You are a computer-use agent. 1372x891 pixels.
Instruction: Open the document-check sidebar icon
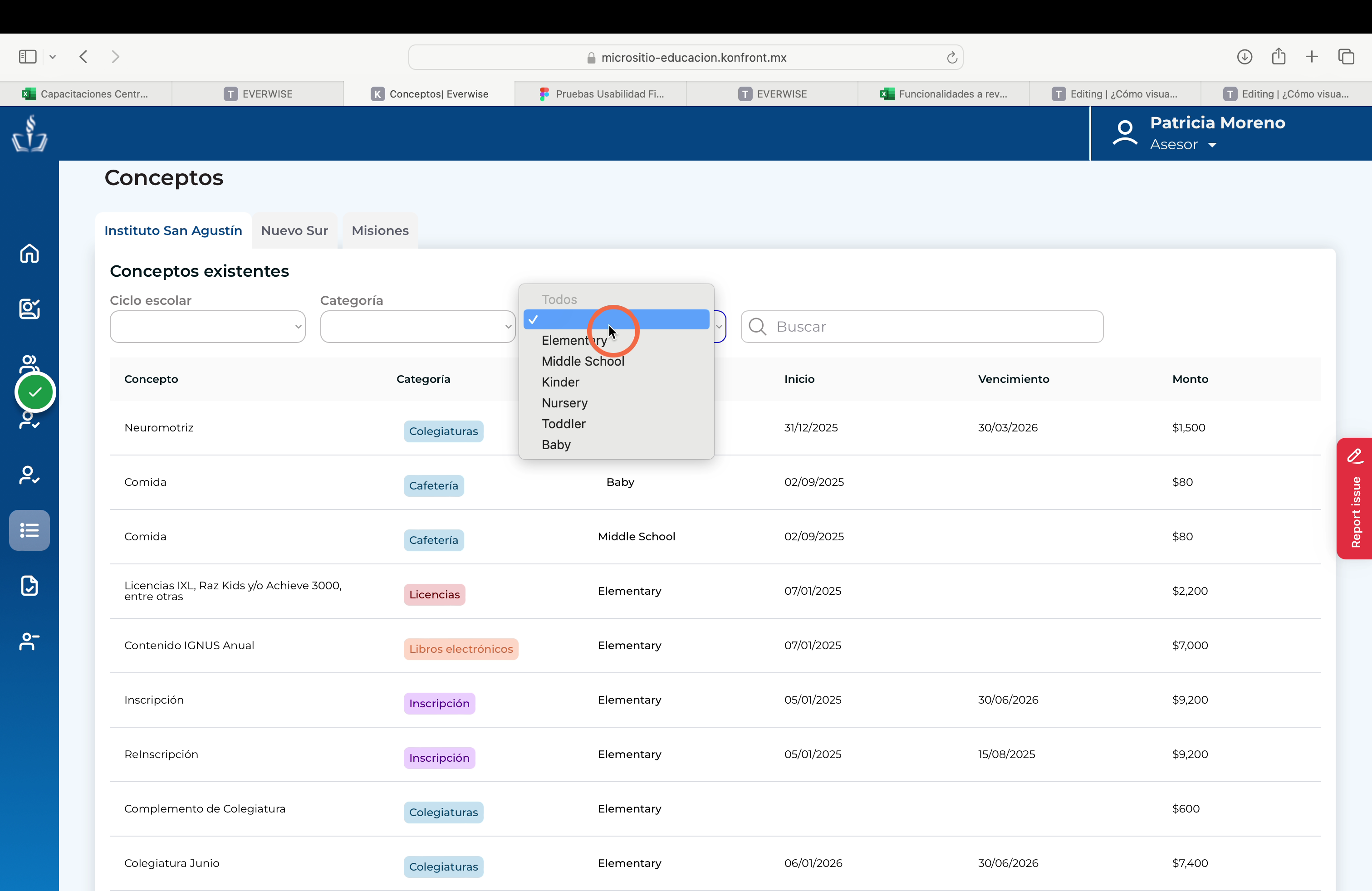pyautogui.click(x=29, y=586)
